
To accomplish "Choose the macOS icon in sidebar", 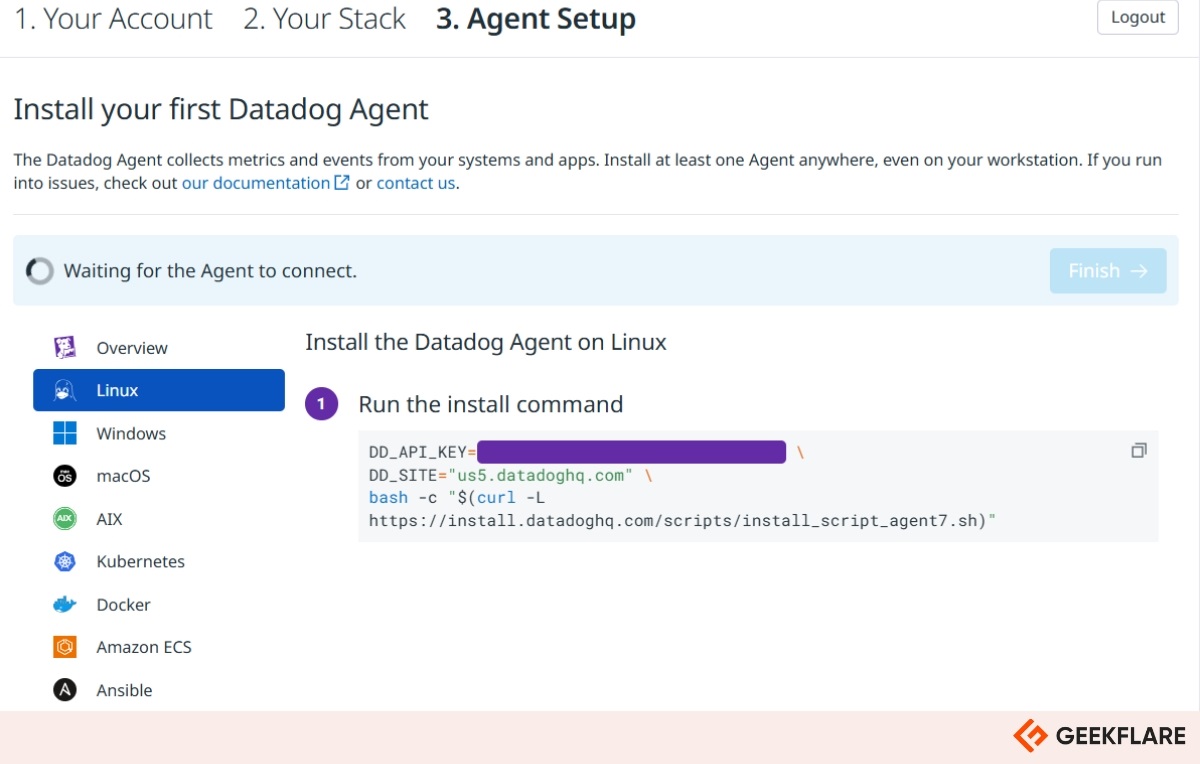I will coord(65,476).
